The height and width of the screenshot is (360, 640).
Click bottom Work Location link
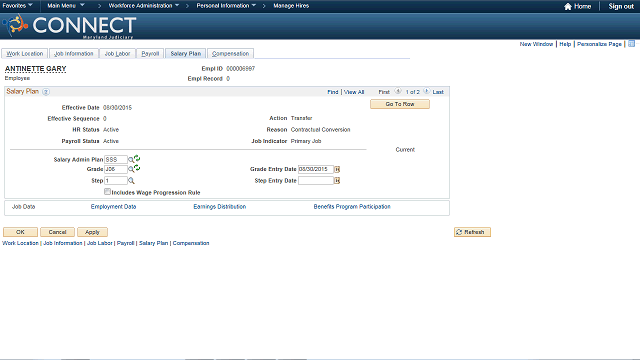(20, 243)
